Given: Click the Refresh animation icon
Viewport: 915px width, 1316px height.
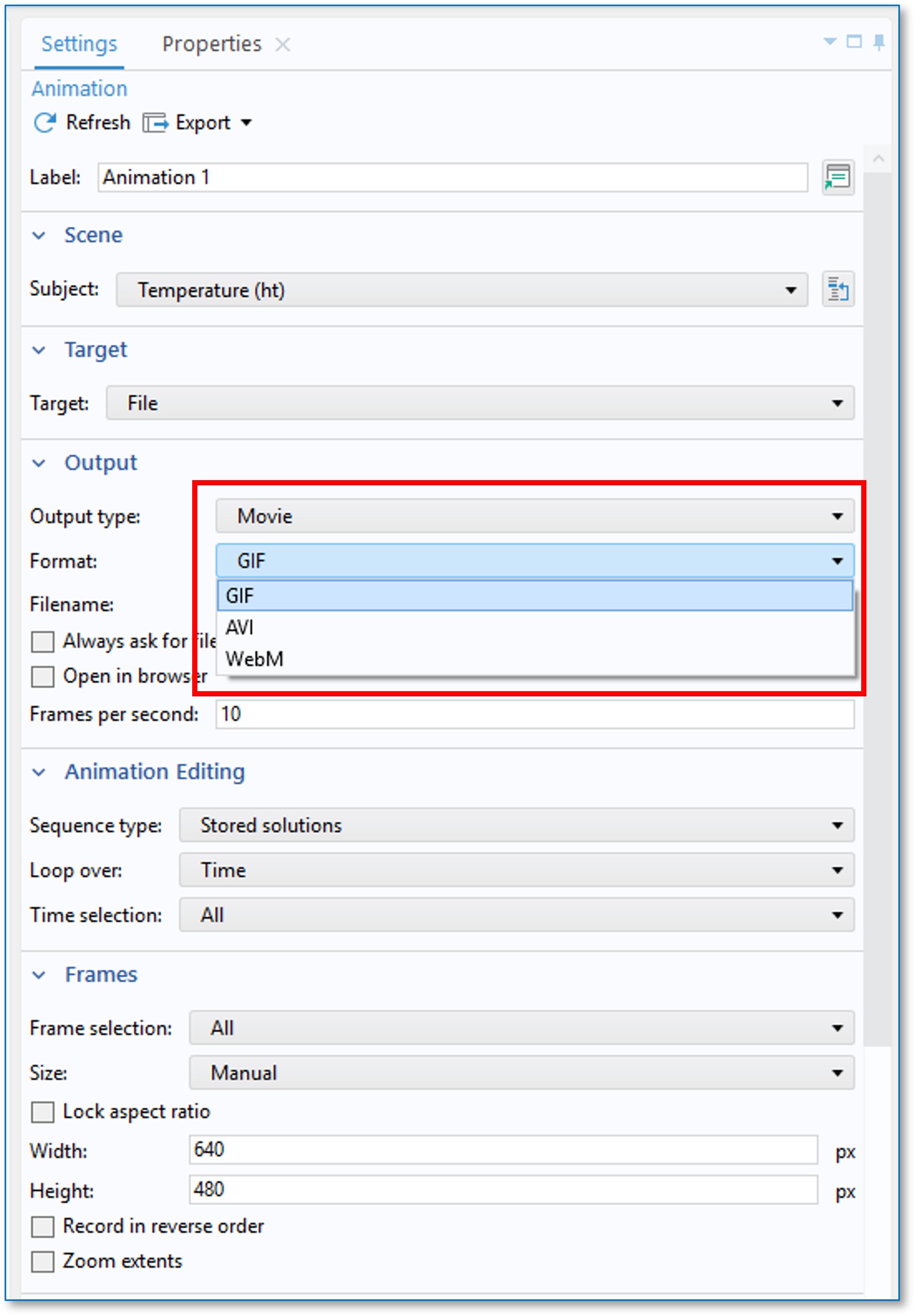Looking at the screenshot, I should [x=45, y=123].
